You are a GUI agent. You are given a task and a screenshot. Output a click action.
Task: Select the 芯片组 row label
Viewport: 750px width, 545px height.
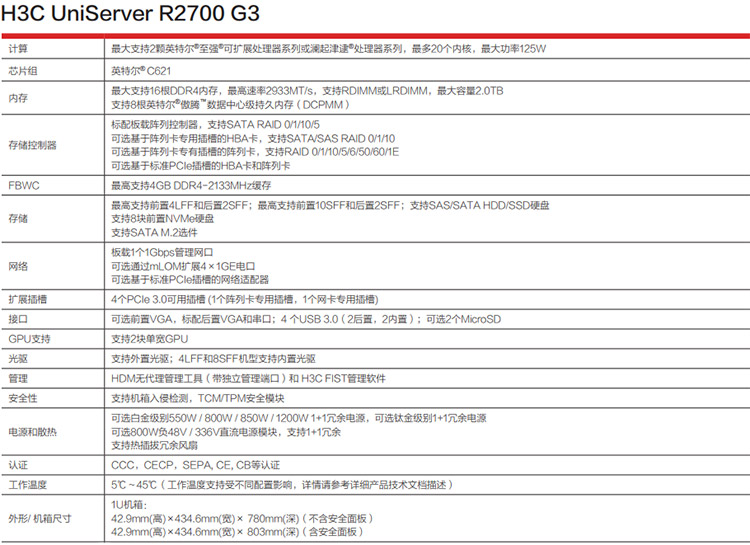pyautogui.click(x=23, y=71)
